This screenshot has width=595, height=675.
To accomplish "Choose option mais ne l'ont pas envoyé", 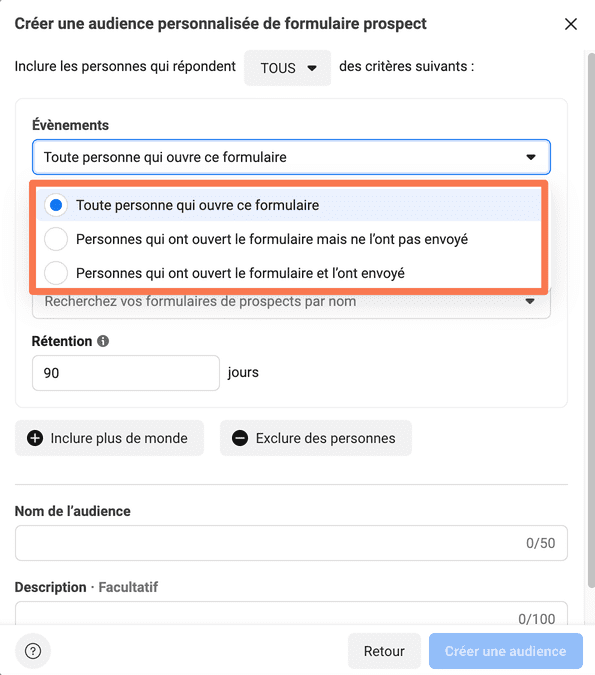I will [288, 239].
